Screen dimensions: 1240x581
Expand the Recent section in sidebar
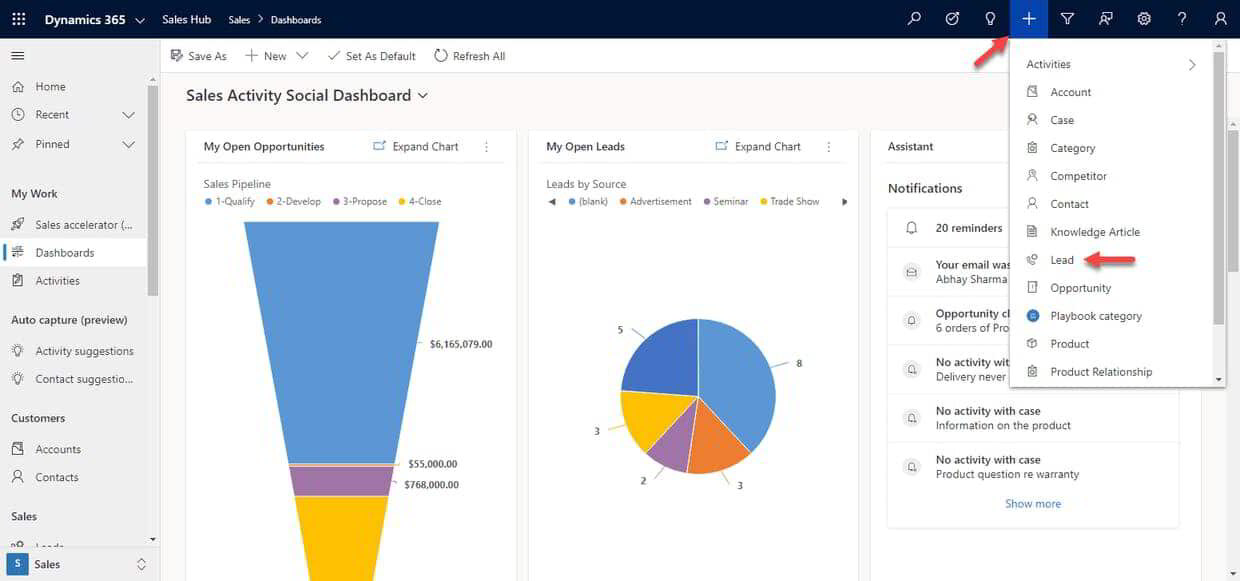(x=128, y=115)
